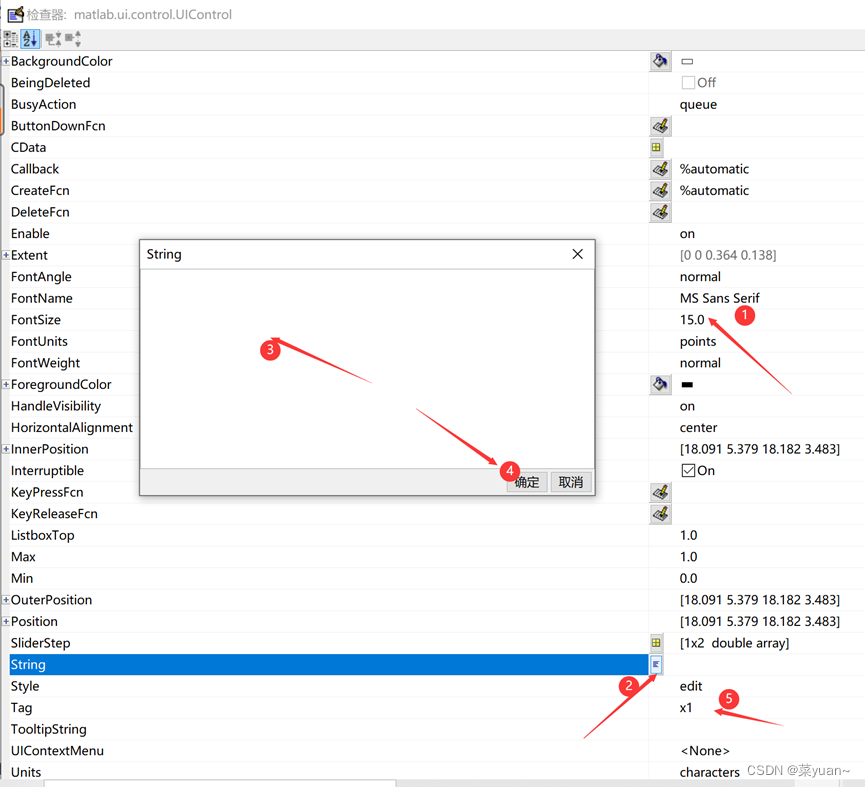Open KeyPressFcn editor icon
Viewport: 865px width, 787px height.
click(660, 492)
